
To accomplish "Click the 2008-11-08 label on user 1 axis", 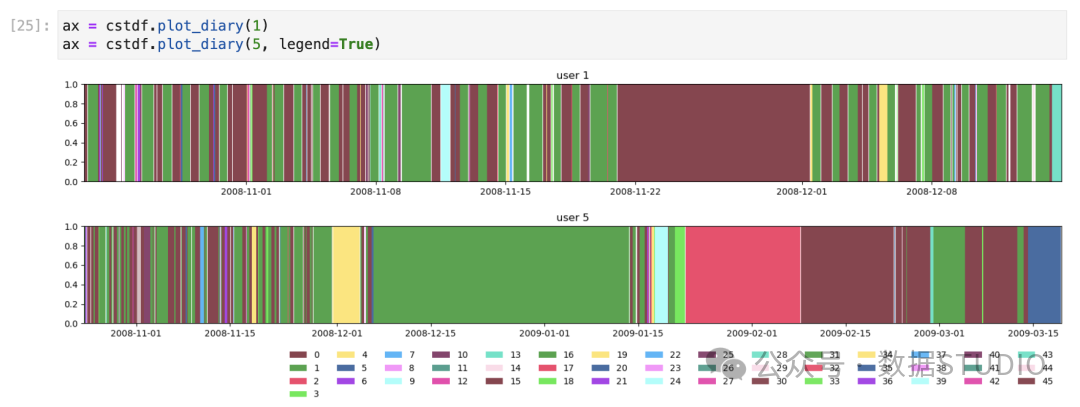I will (x=377, y=192).
